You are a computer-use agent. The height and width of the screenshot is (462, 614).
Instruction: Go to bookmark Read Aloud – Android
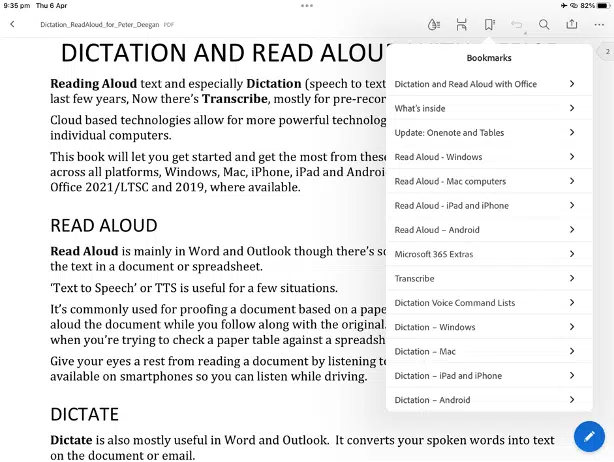tap(489, 229)
